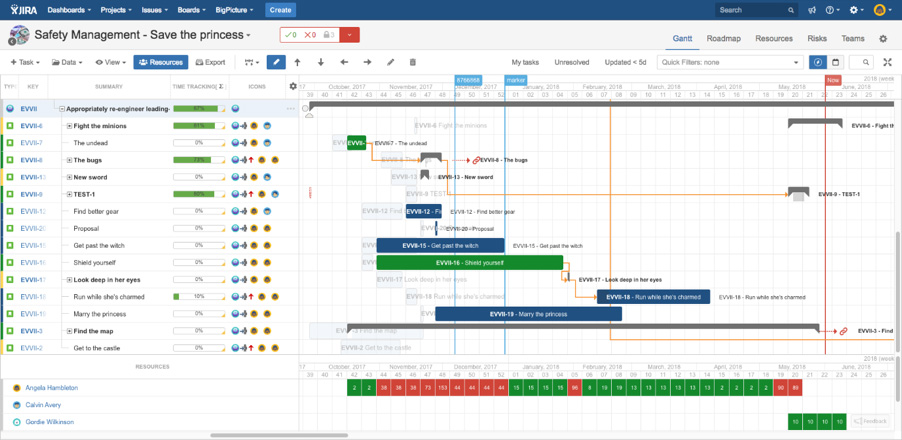Open Gantt configuration gear beside Teams tab
902x440 pixels.
tap(883, 39)
